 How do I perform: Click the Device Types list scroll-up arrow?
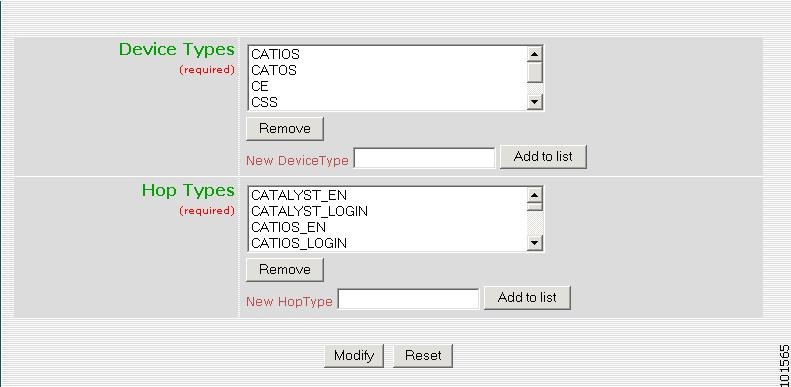(x=534, y=53)
